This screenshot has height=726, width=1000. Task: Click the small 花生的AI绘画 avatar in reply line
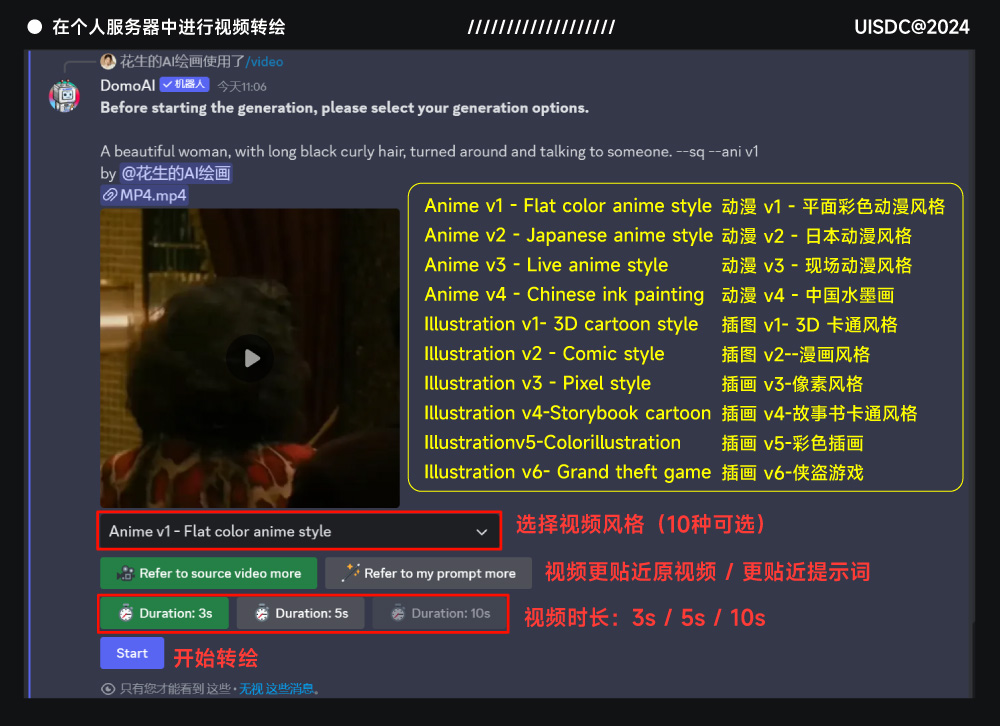[108, 62]
